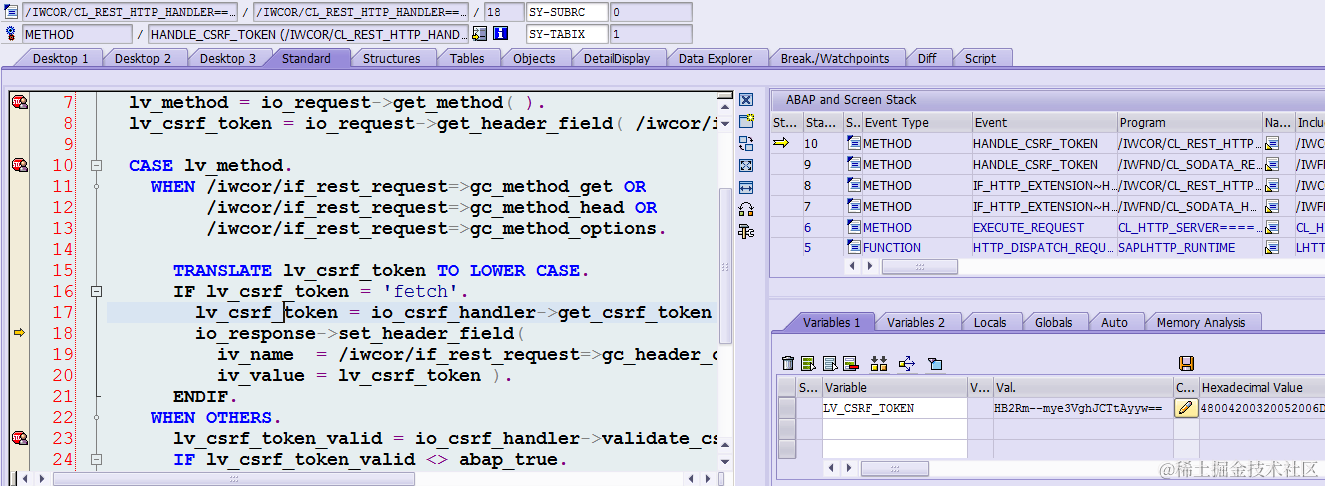Click the Replace Tool icon beside editor

point(745,144)
